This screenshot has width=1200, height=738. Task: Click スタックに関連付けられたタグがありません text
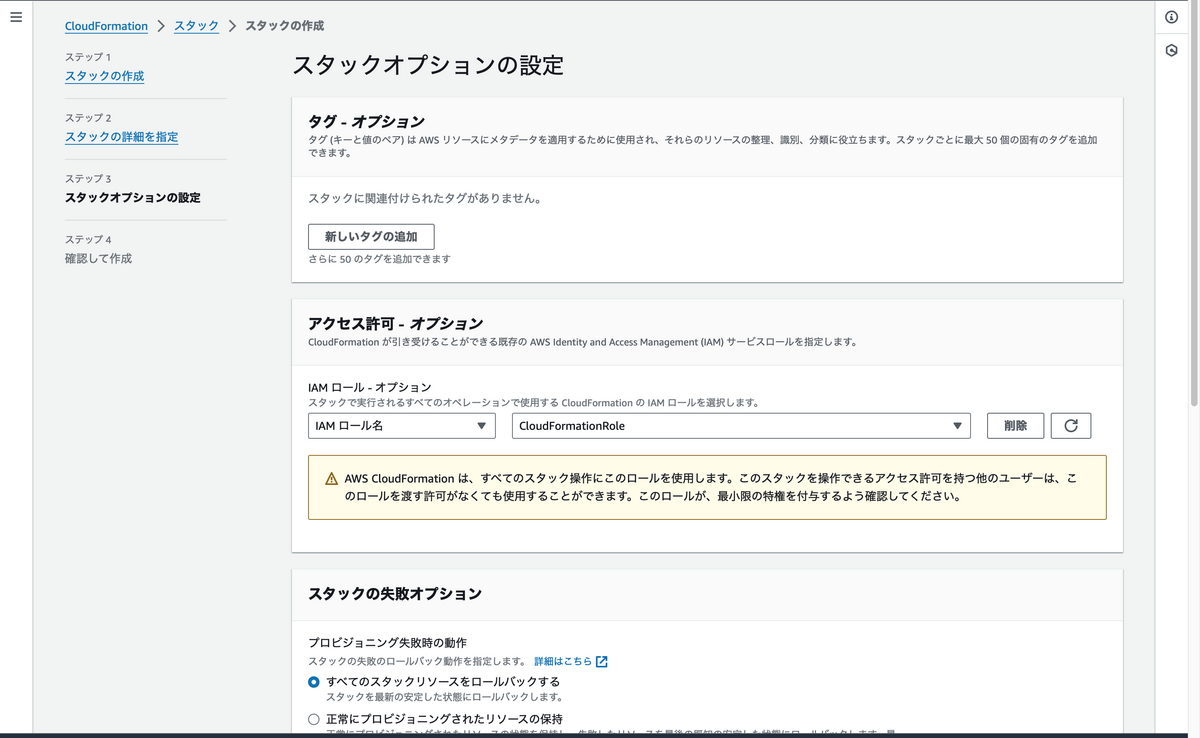pos(425,199)
